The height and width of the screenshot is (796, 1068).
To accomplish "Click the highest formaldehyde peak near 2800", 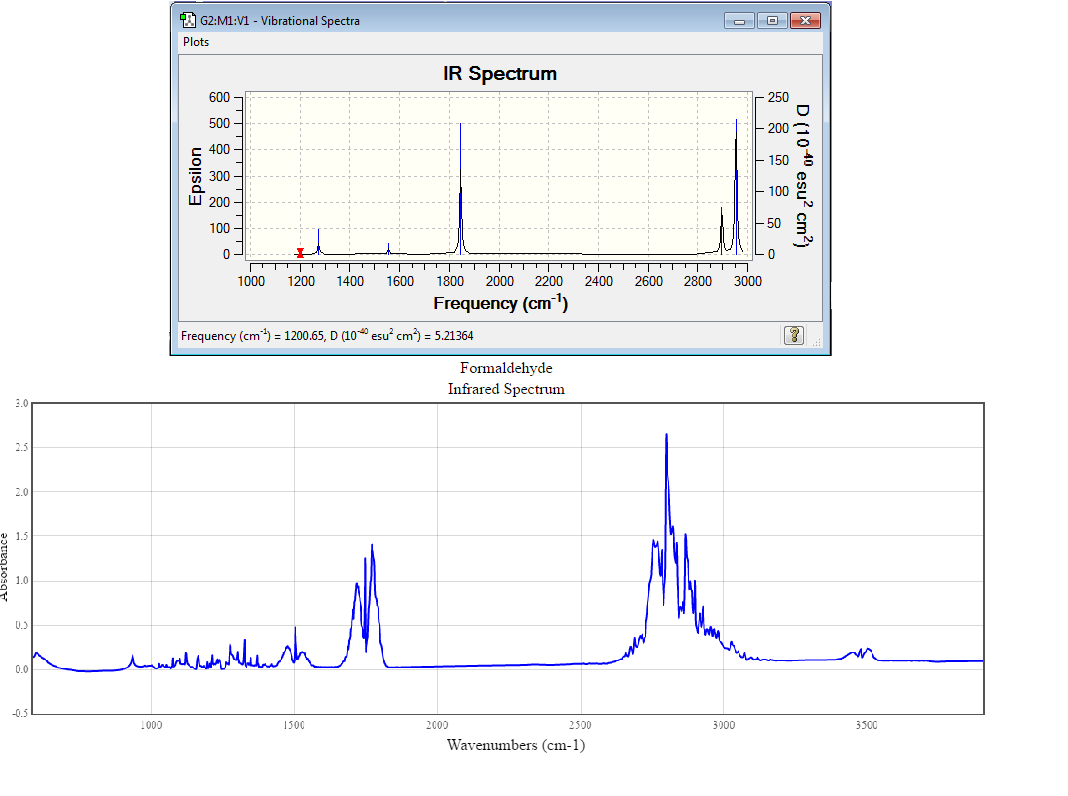I will click(x=666, y=436).
